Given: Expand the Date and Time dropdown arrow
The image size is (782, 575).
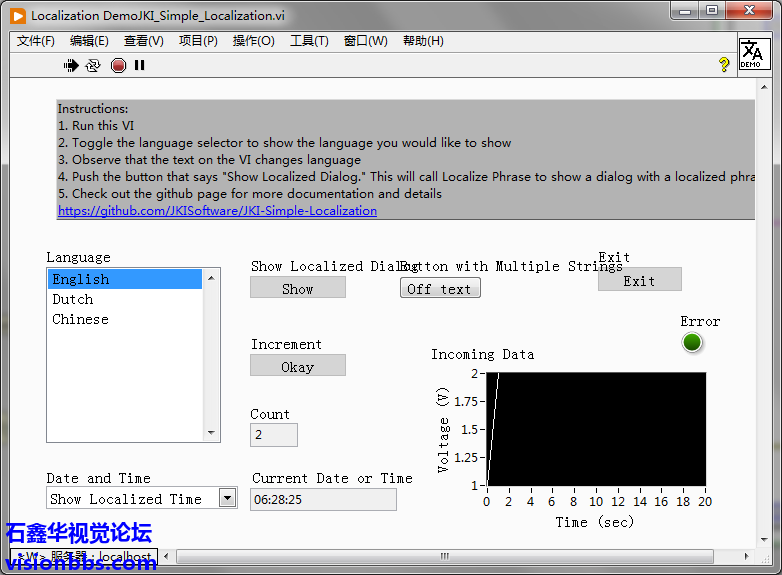Looking at the screenshot, I should [x=228, y=498].
